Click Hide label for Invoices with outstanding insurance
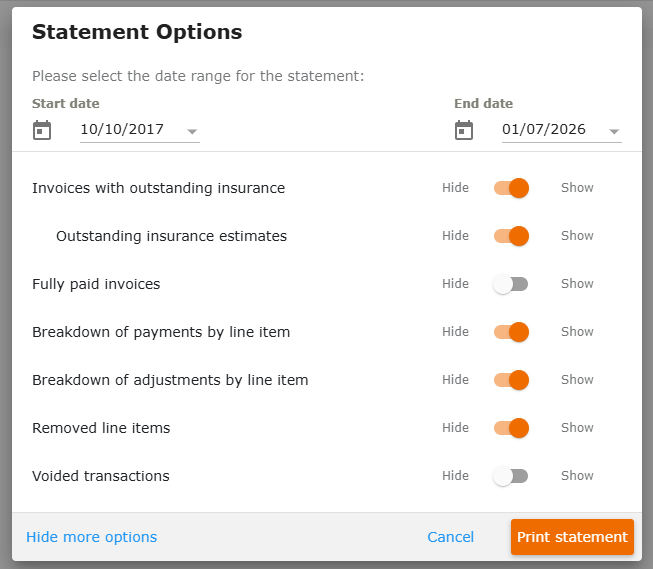653x569 pixels. coord(456,187)
